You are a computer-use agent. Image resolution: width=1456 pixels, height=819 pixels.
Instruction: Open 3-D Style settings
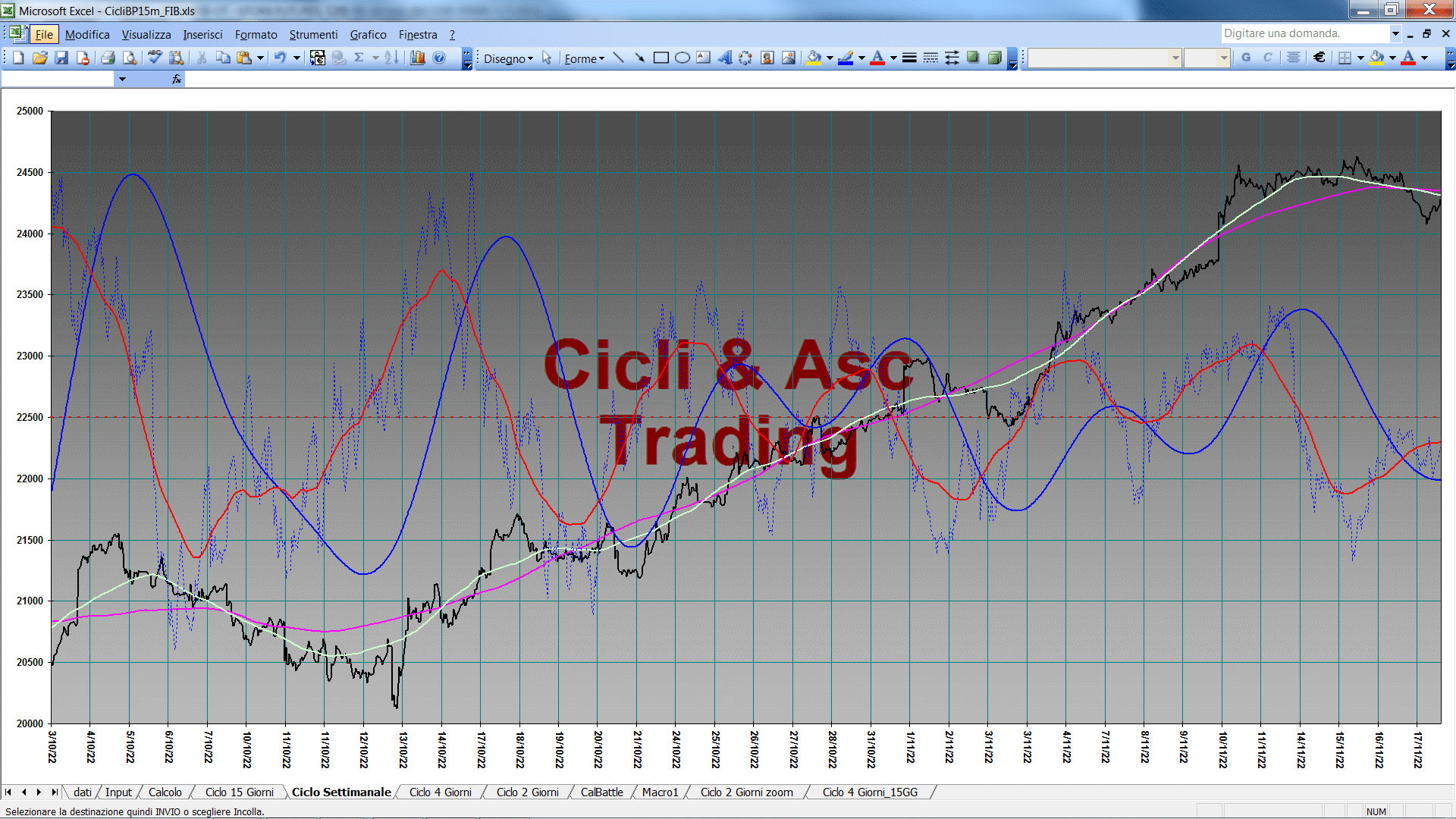point(994,58)
